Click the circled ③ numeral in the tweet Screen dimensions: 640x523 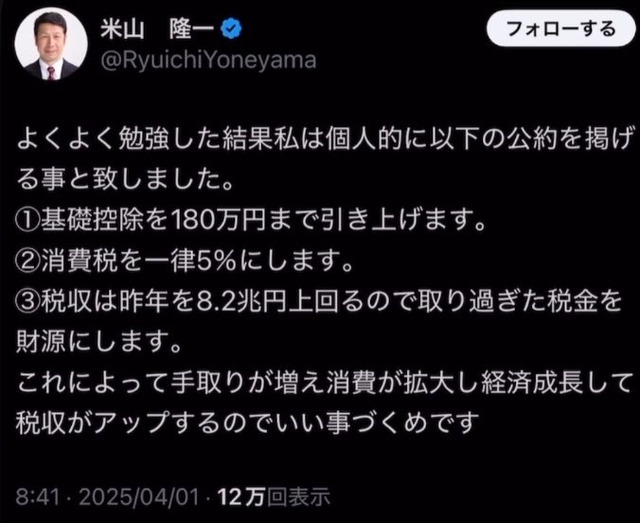(x=28, y=303)
